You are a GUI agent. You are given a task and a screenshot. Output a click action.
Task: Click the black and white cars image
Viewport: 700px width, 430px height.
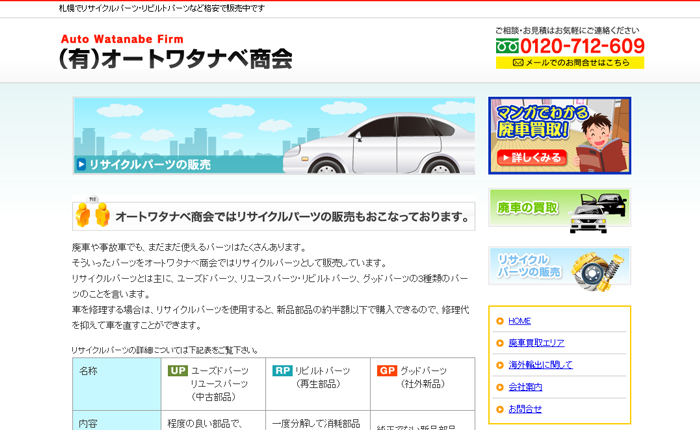[x=598, y=213]
